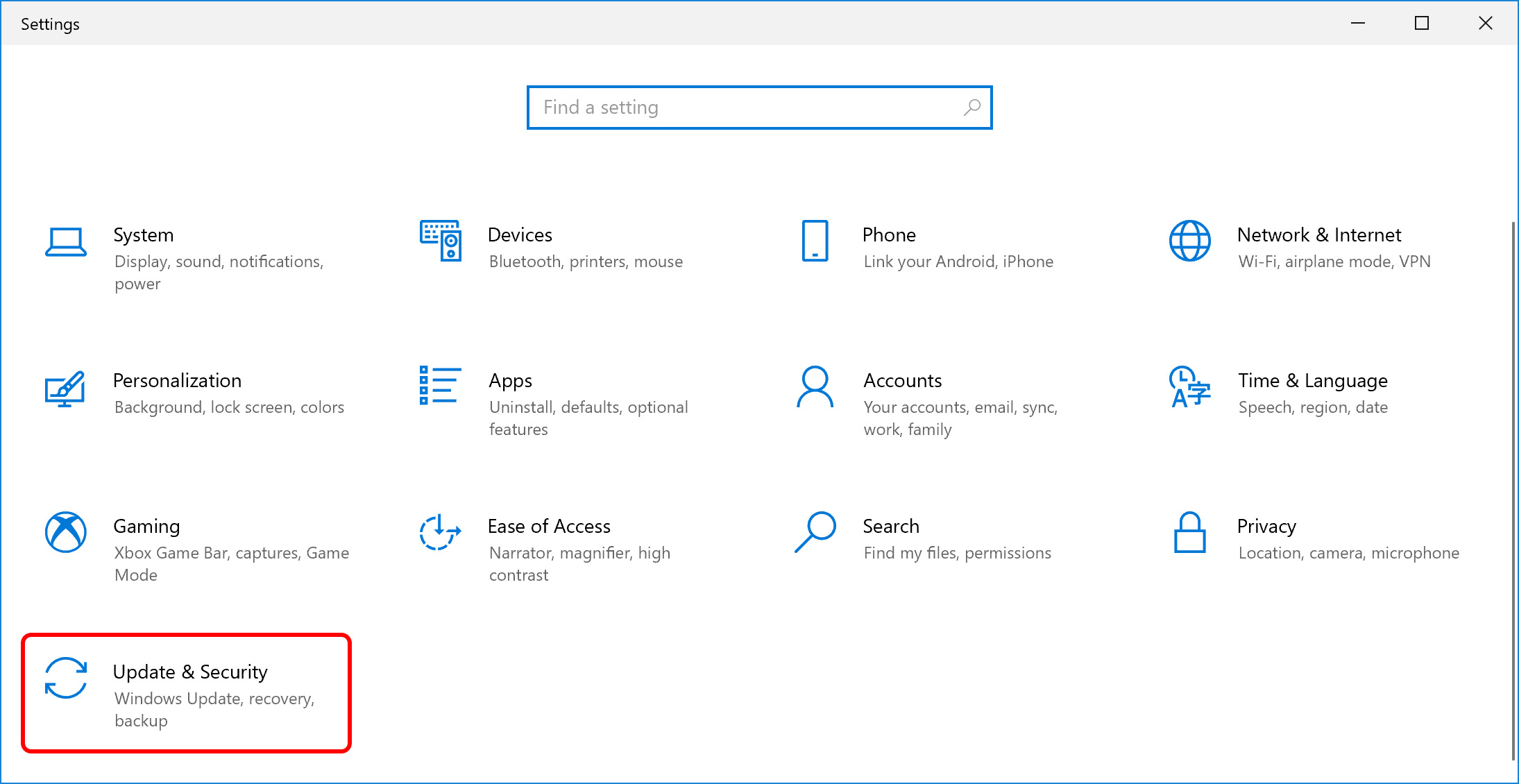Viewport: 1519px width, 784px height.
Task: Click the Update & Security refresh icon
Action: pyautogui.click(x=66, y=678)
